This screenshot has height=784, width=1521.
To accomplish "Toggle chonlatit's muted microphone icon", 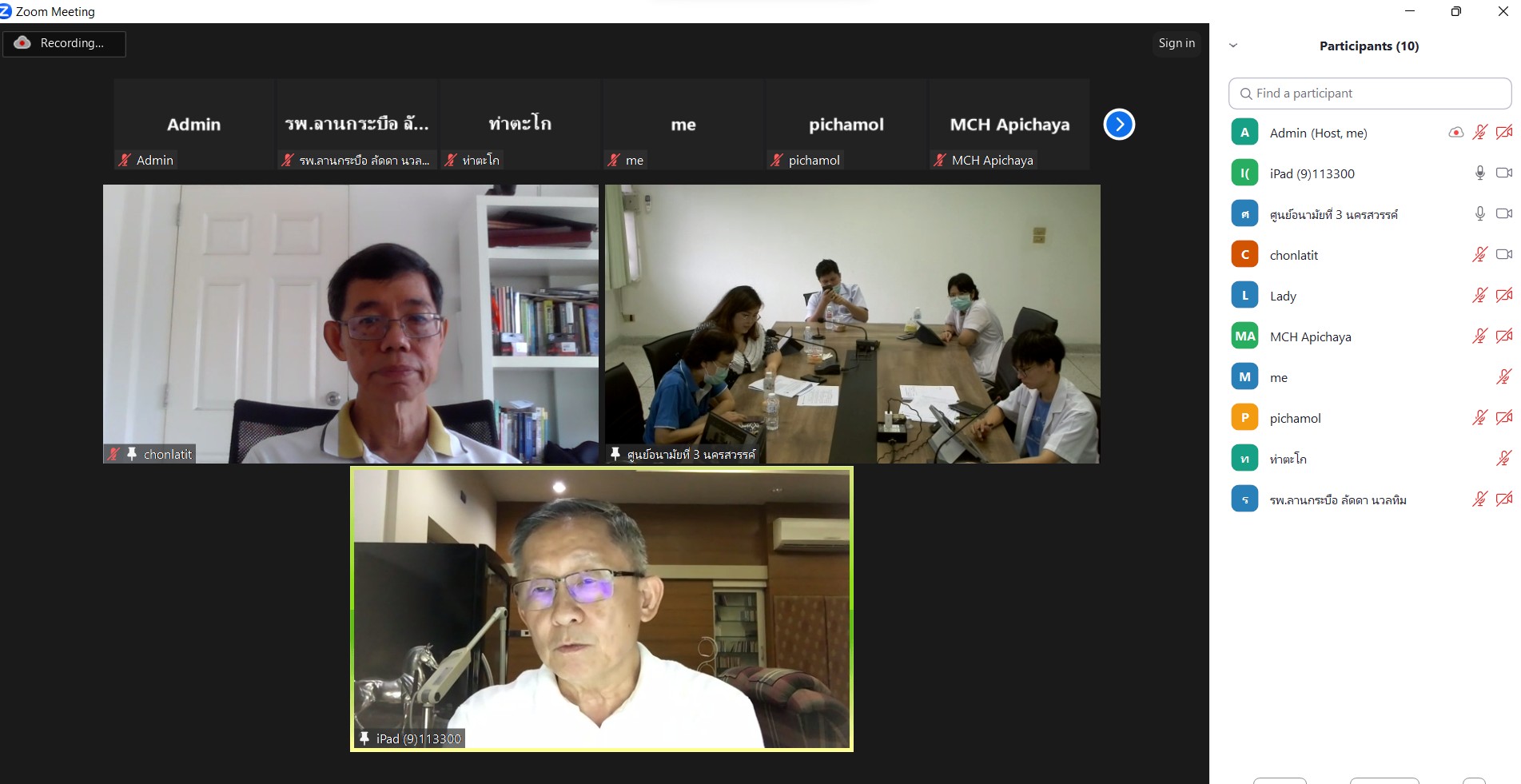I will tap(1479, 255).
